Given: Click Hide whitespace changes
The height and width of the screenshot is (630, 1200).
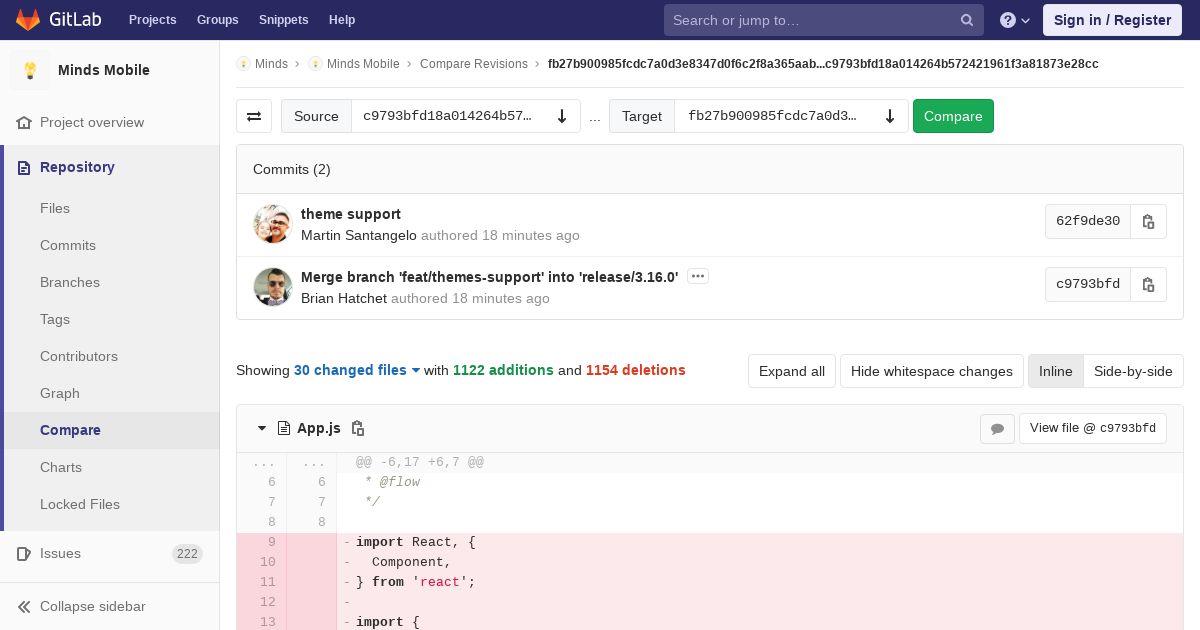Looking at the screenshot, I should tap(932, 371).
